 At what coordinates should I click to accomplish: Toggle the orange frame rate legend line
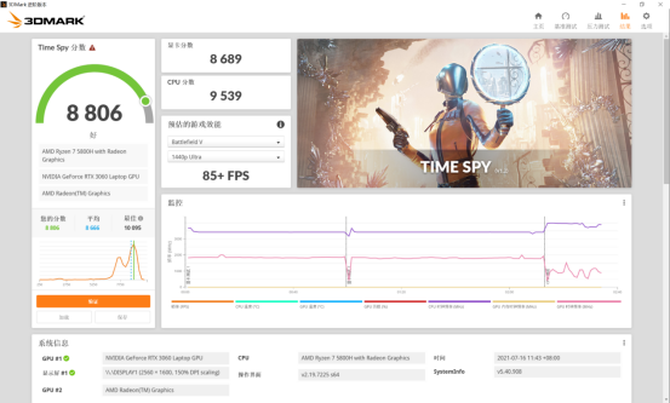pos(202,303)
